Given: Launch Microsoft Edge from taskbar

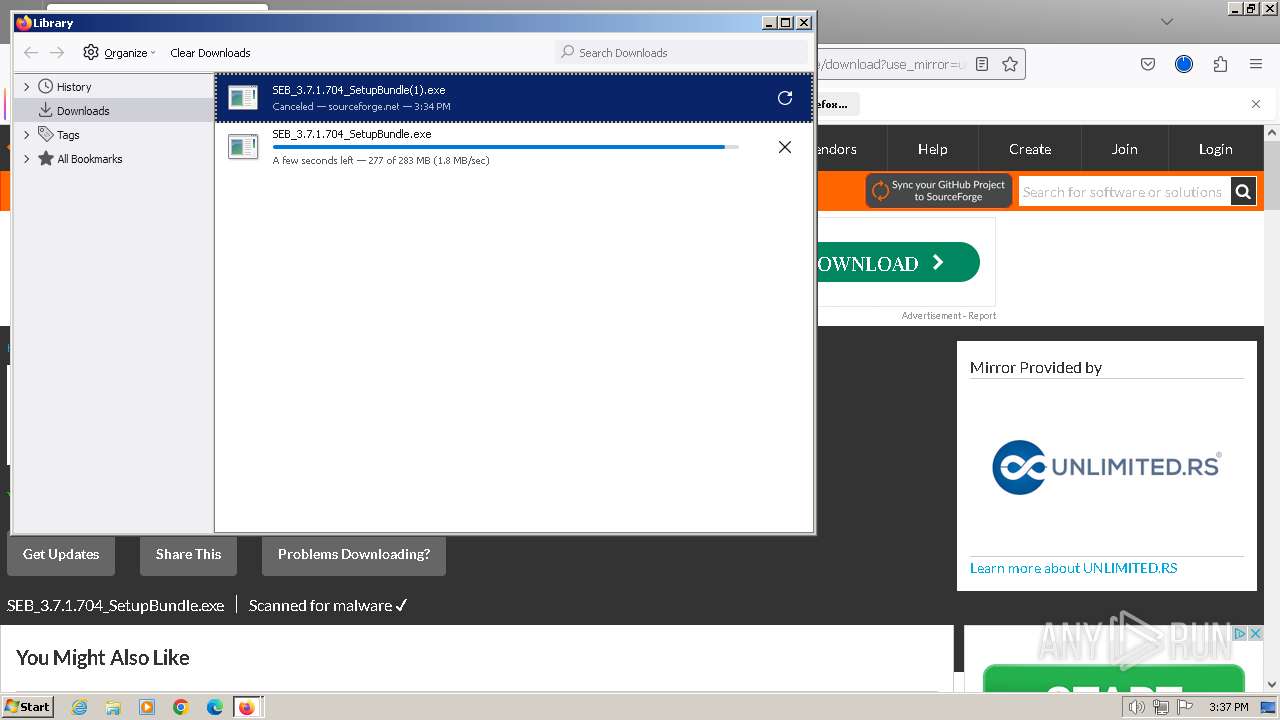Looking at the screenshot, I should 215,707.
